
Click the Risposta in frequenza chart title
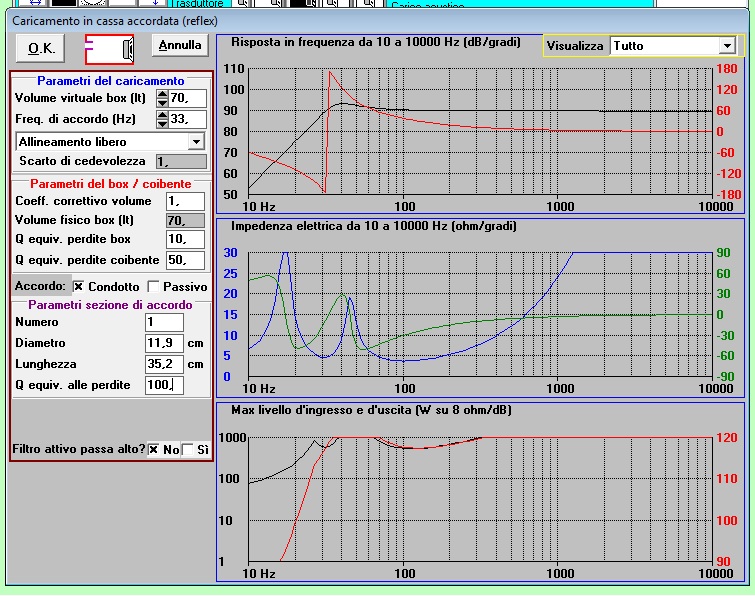tap(376, 42)
